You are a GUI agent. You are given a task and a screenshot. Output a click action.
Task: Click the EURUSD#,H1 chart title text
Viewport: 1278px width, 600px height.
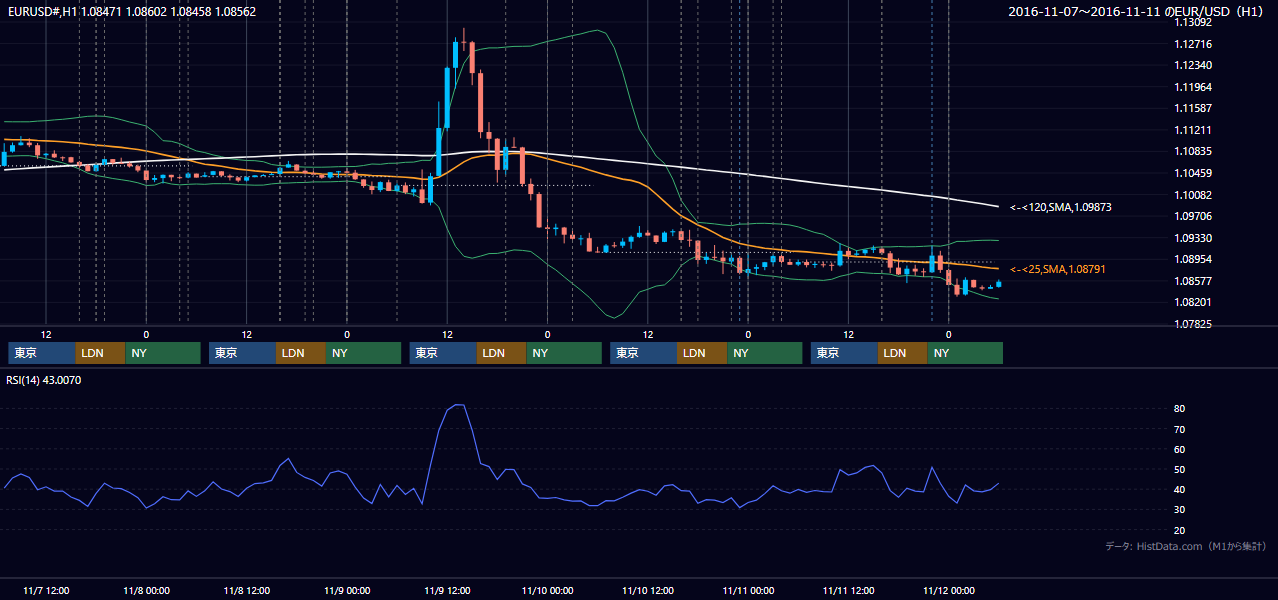tap(132, 12)
